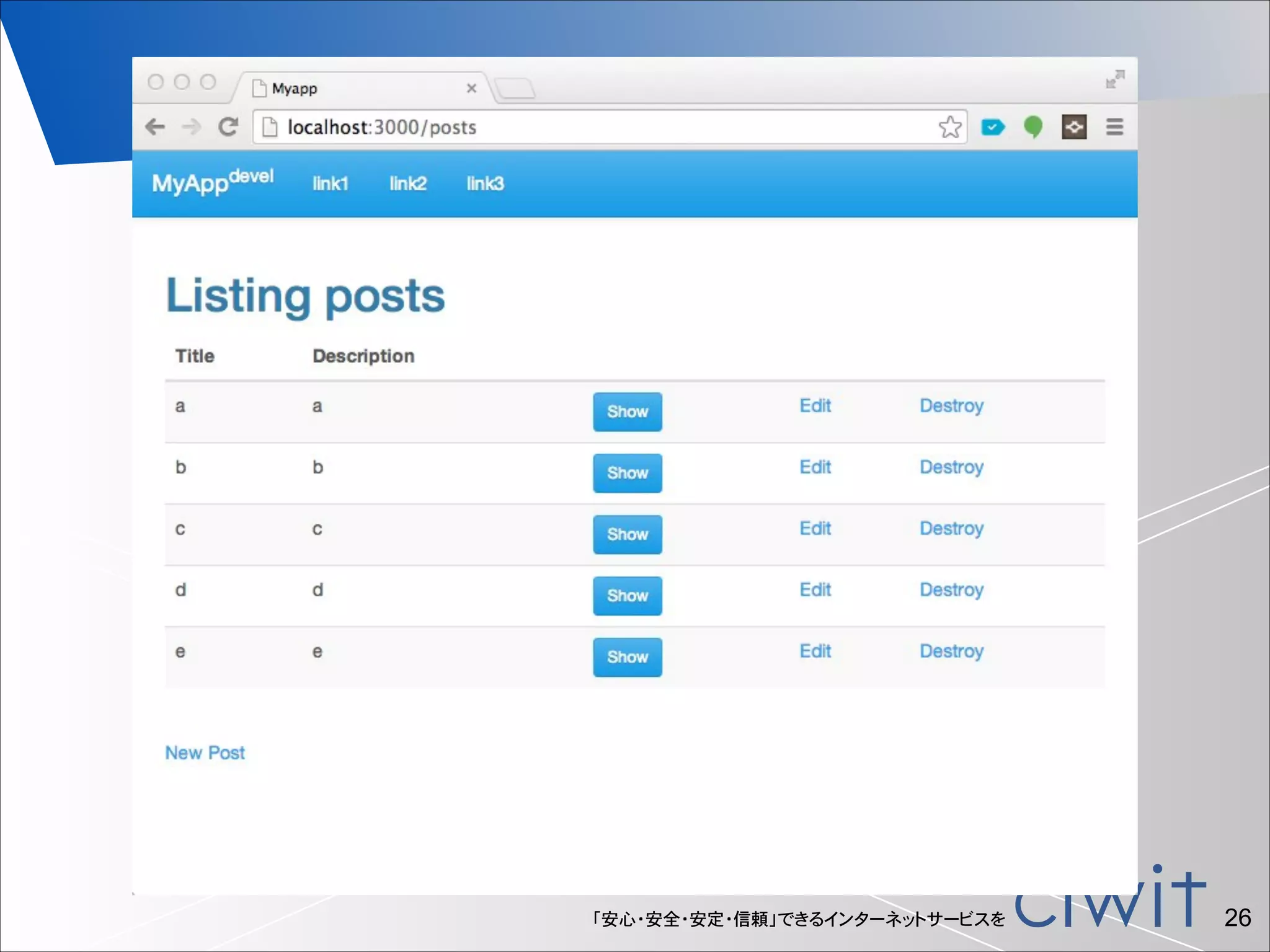Open a new browser tab

click(515, 89)
